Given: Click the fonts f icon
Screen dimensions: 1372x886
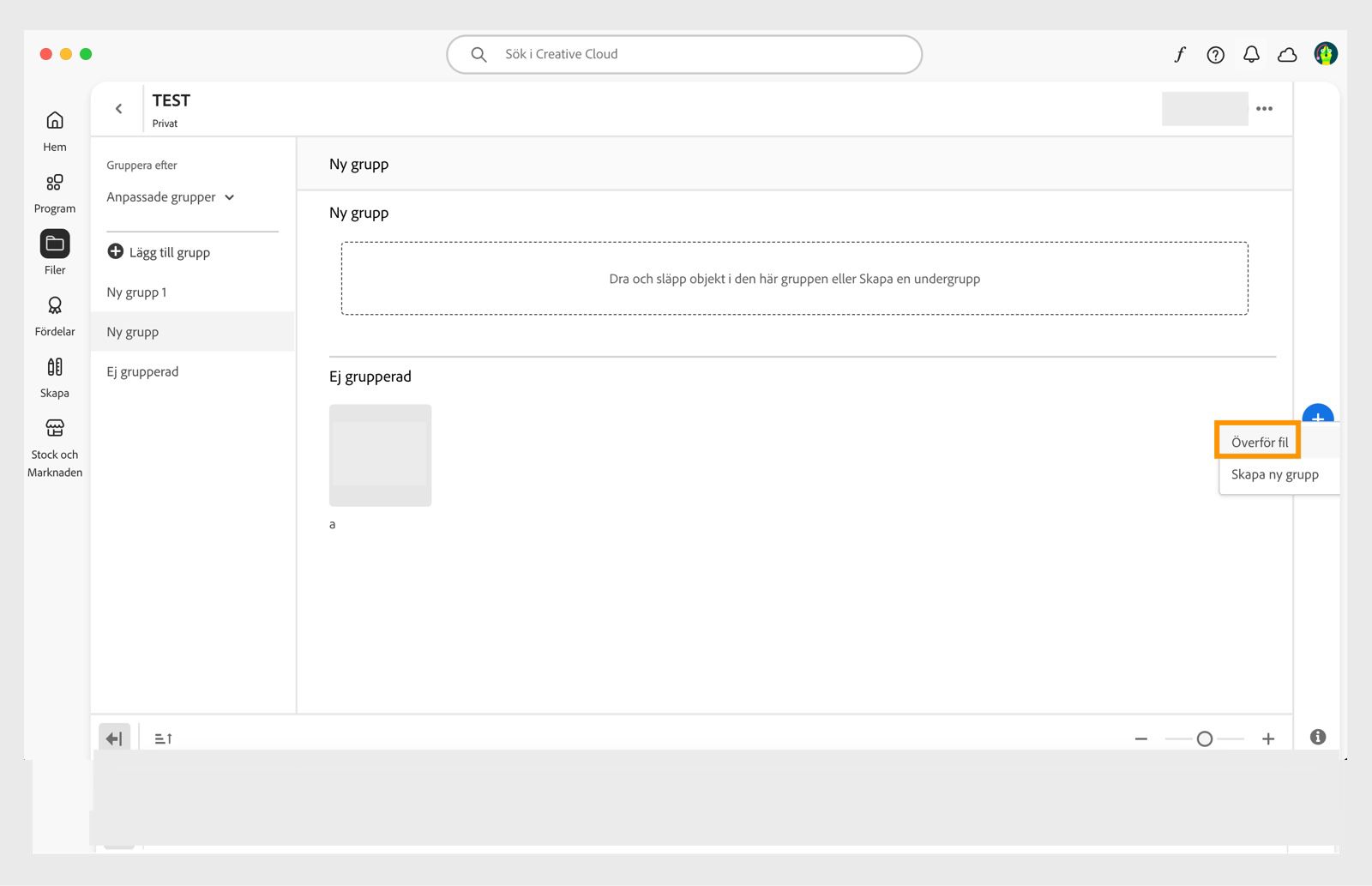Looking at the screenshot, I should (1180, 55).
